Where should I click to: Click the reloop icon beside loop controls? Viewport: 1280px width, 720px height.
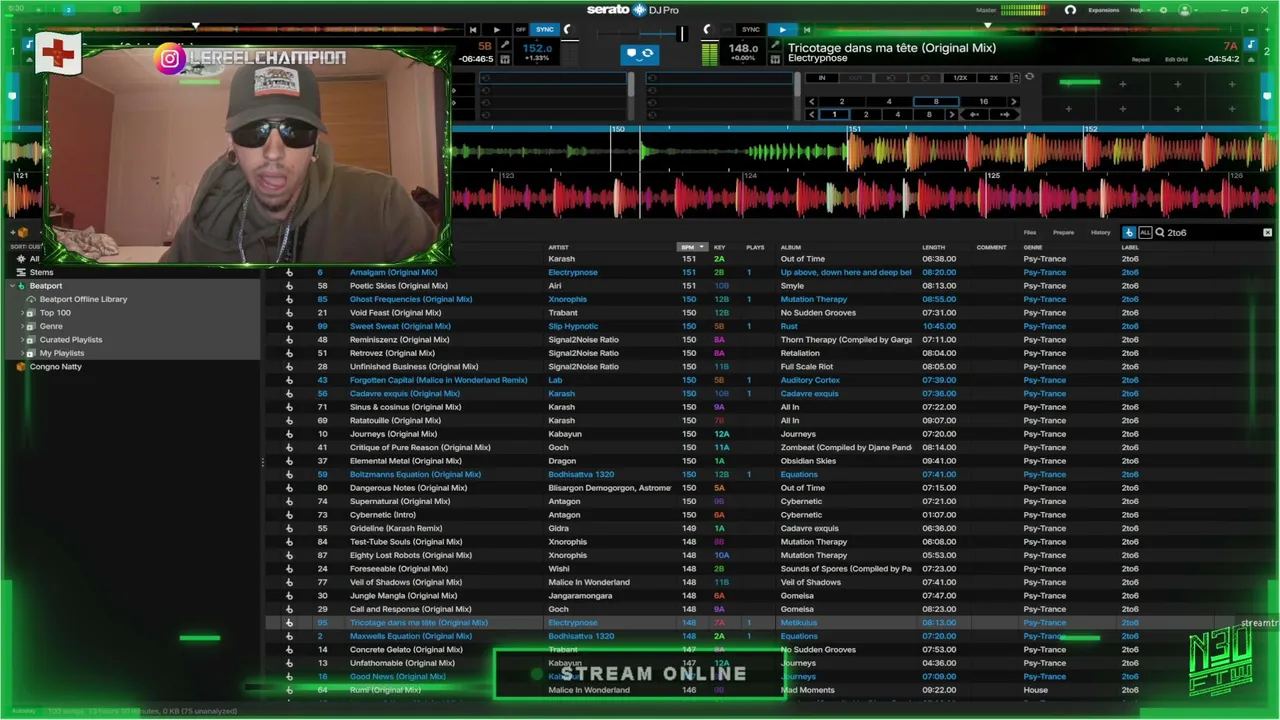tap(1029, 77)
